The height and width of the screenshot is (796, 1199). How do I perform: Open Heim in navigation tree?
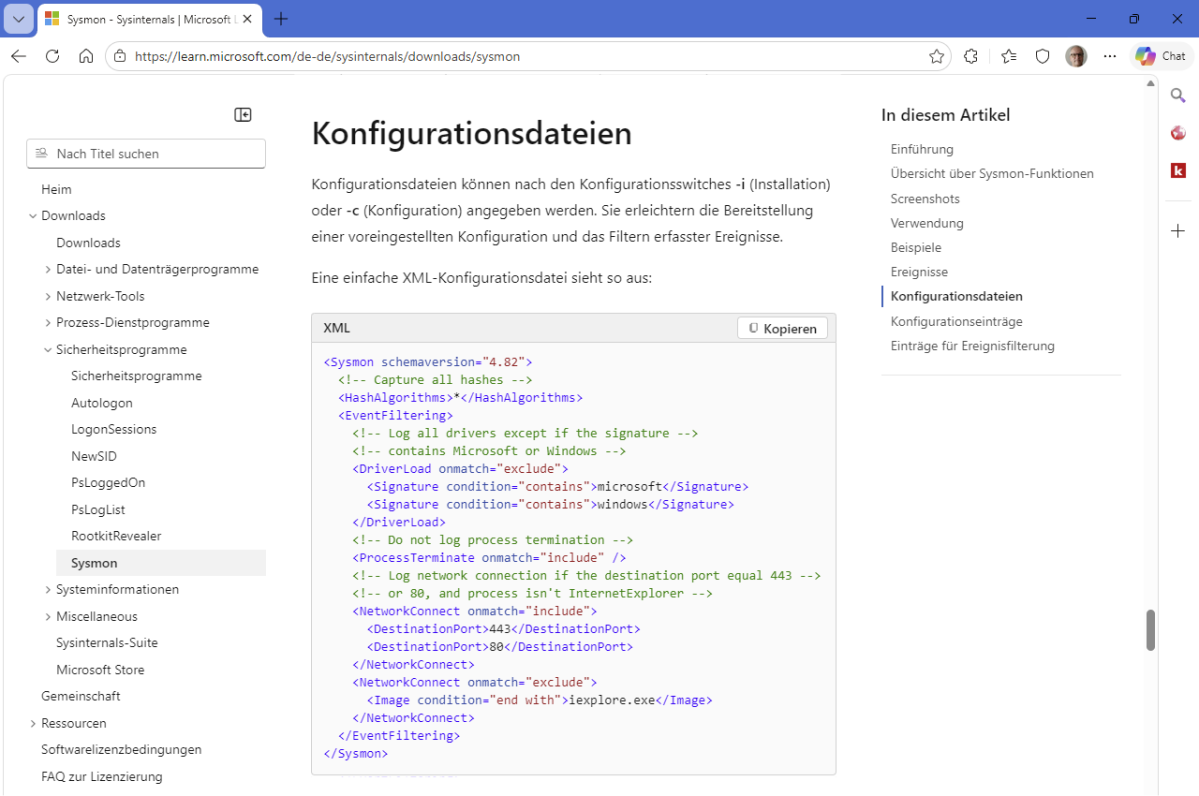(56, 189)
